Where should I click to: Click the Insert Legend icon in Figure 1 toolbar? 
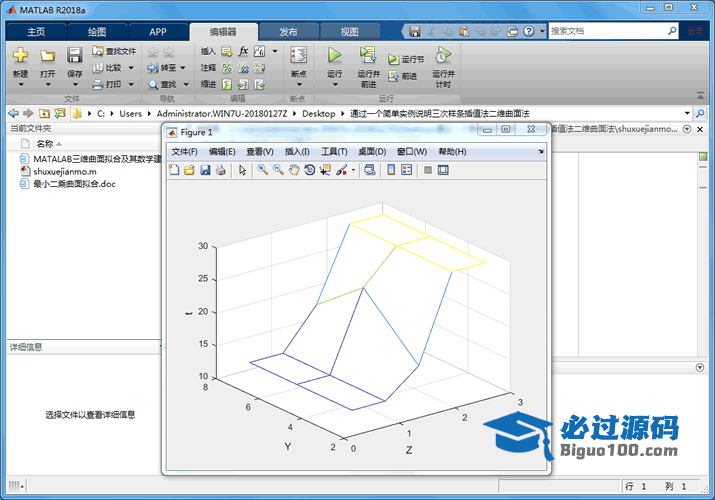coord(406,170)
